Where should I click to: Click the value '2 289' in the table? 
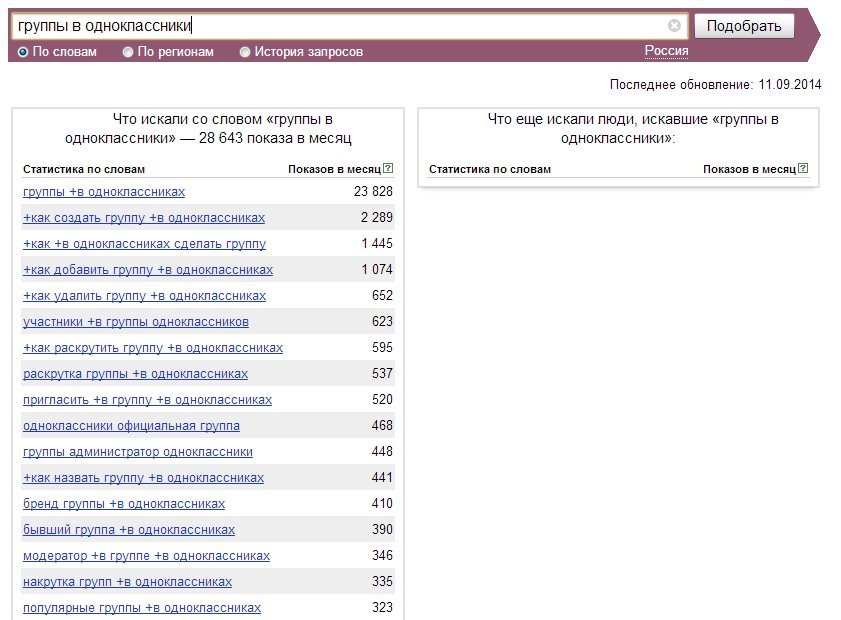pos(377,217)
